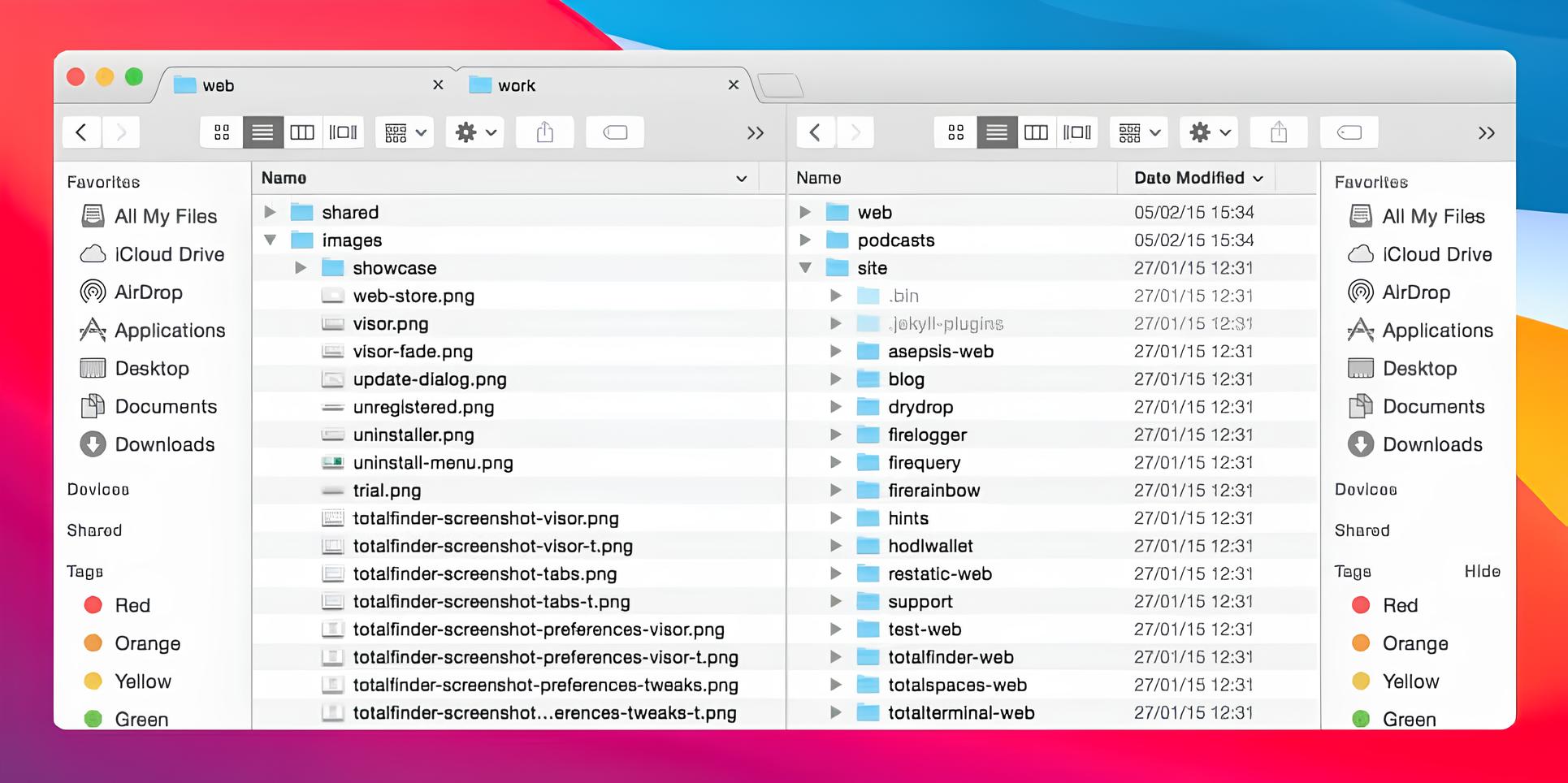Hide the Tags section in right sidebar
Screen dimensions: 1568x783
click(x=1481, y=571)
